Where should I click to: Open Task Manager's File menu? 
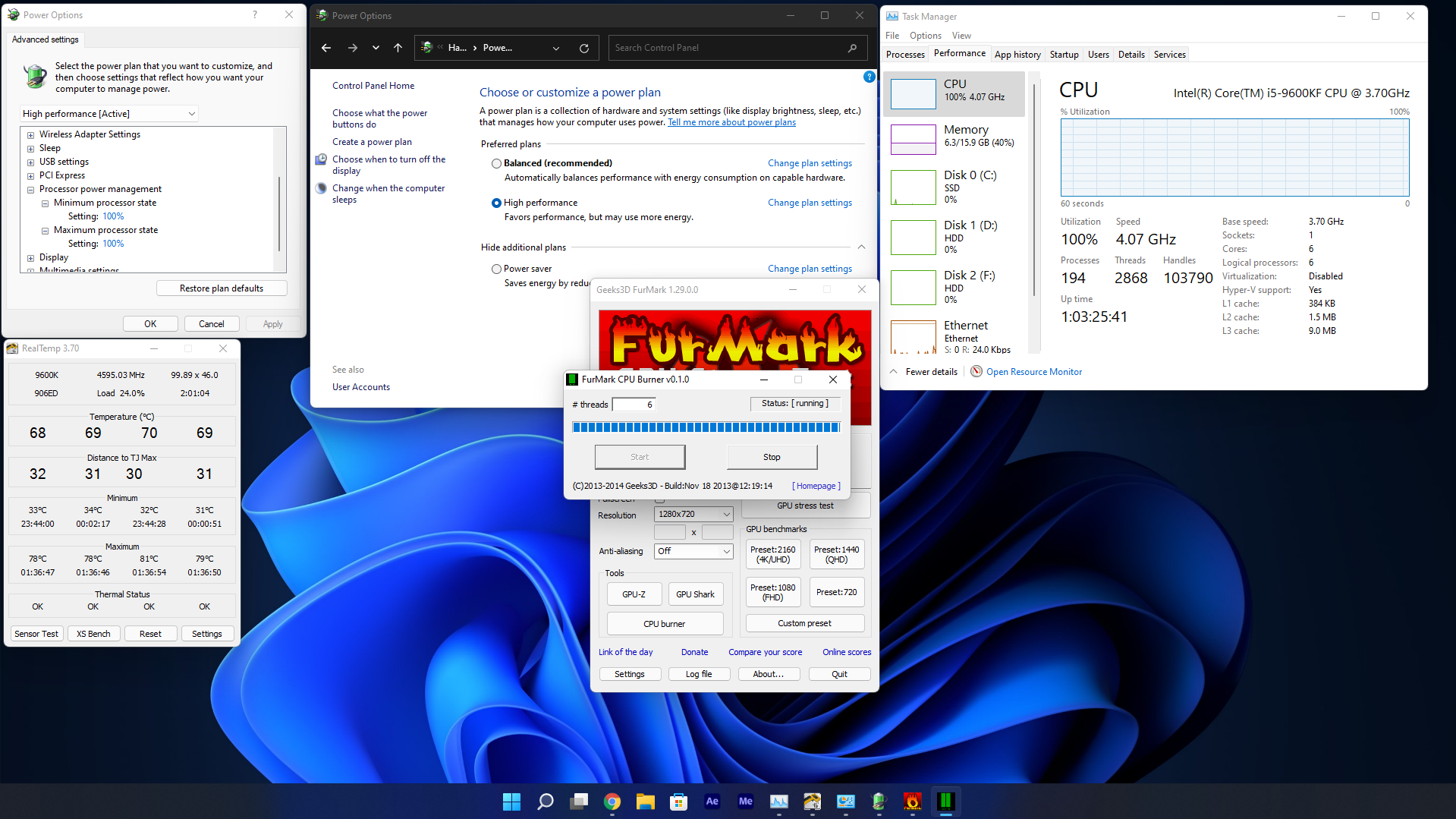click(892, 36)
